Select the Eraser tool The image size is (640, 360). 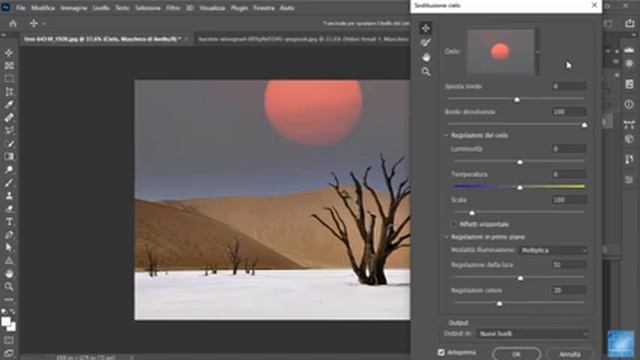(9, 209)
